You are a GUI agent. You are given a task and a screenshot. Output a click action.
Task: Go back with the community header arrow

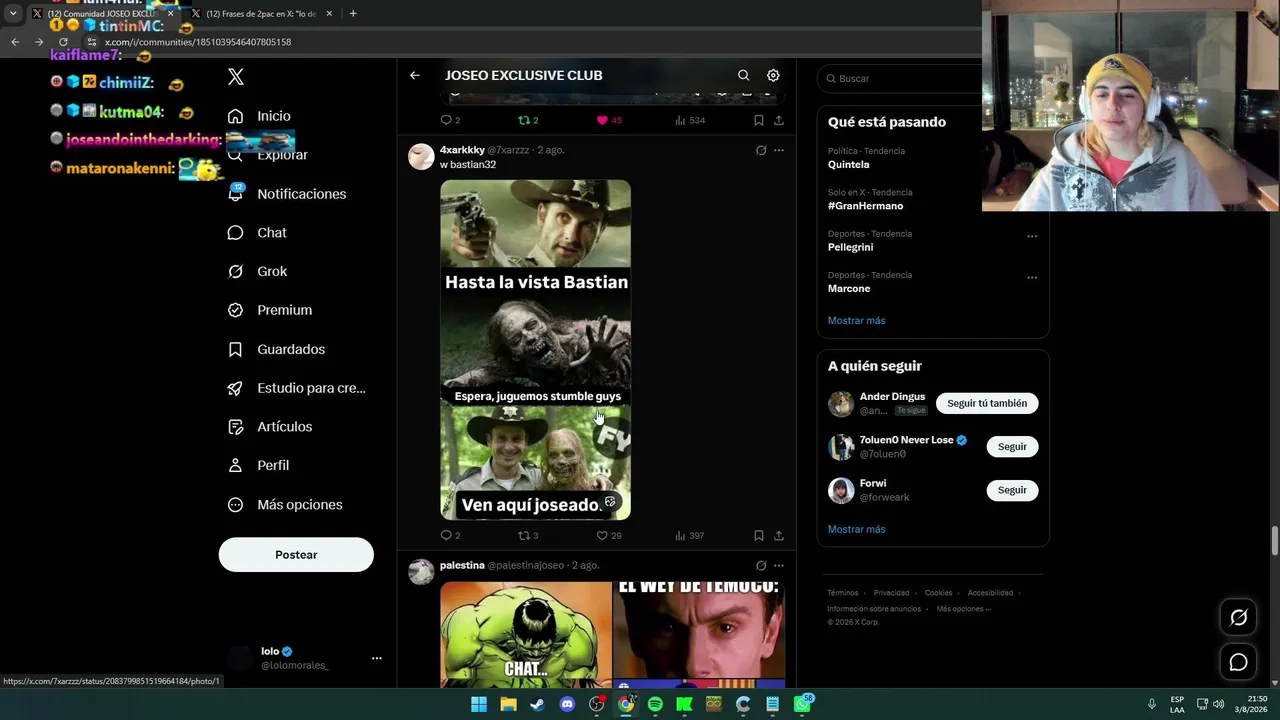(415, 75)
